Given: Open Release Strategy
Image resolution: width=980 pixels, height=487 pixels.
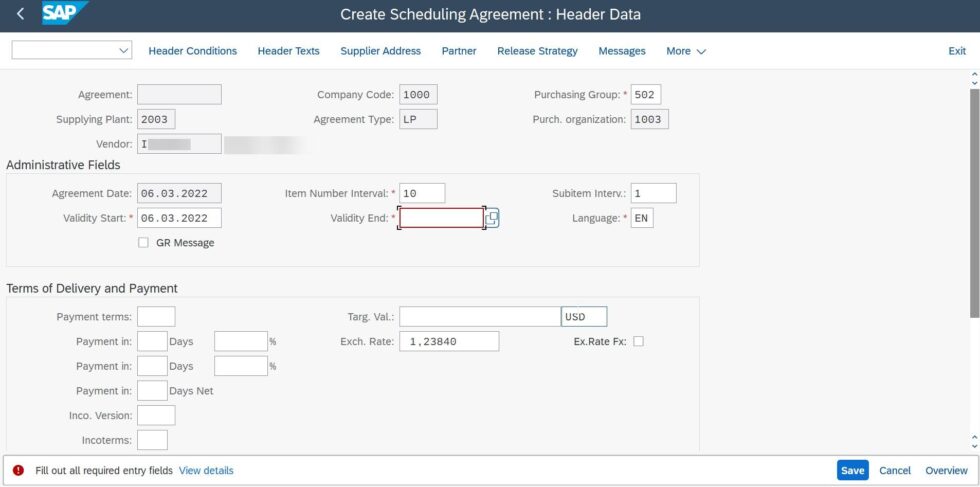Looking at the screenshot, I should pos(538,51).
